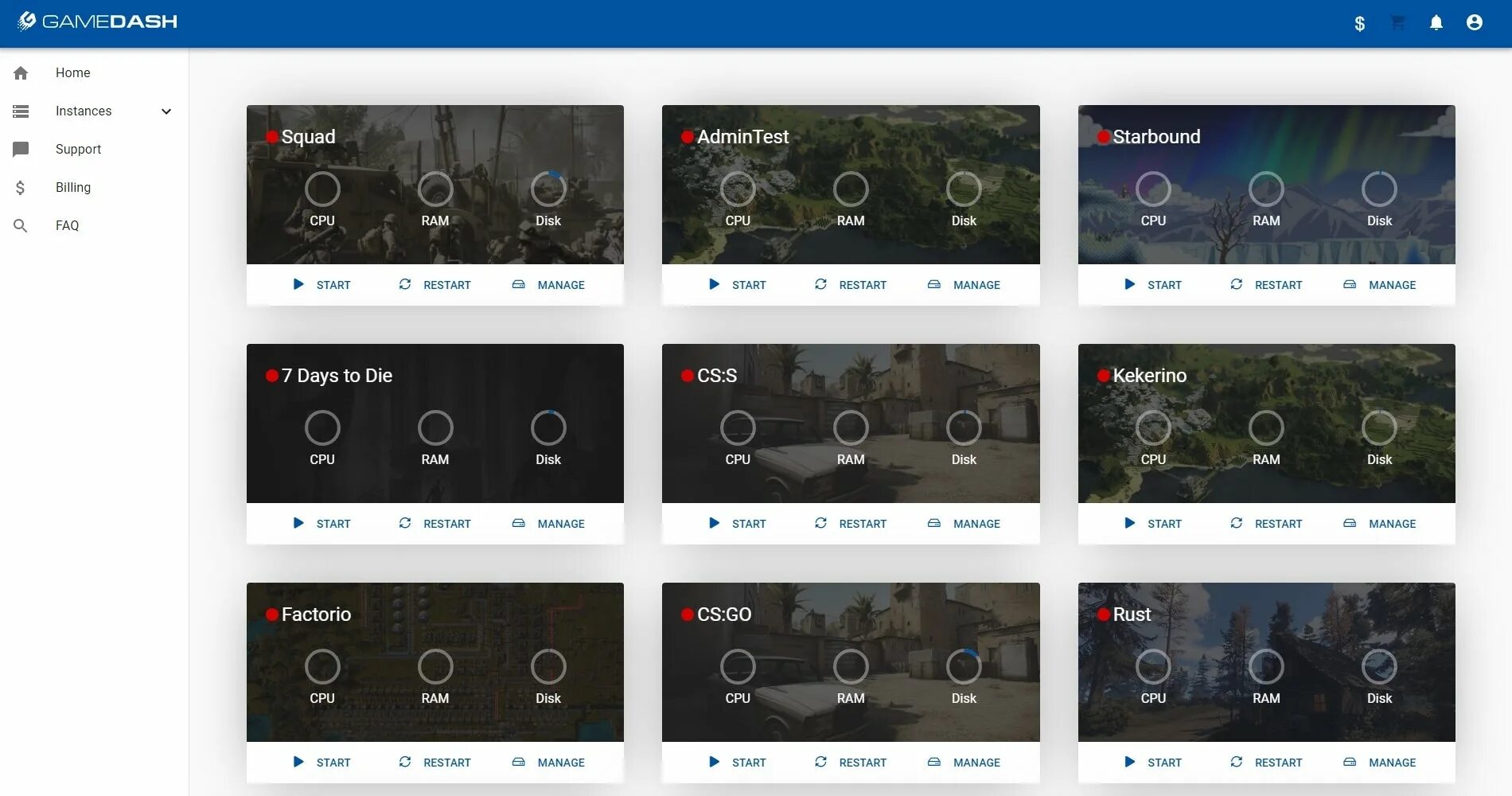Click the Rust RAM usage gauge
This screenshot has width=1512, height=796.
pyautogui.click(x=1266, y=667)
